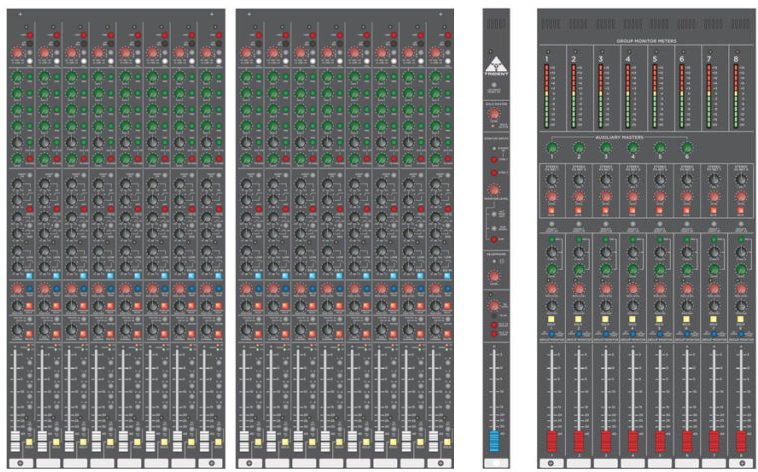Click the white fader on leftmost input channel
Viewport: 758px width, 472px height.
click(x=17, y=440)
